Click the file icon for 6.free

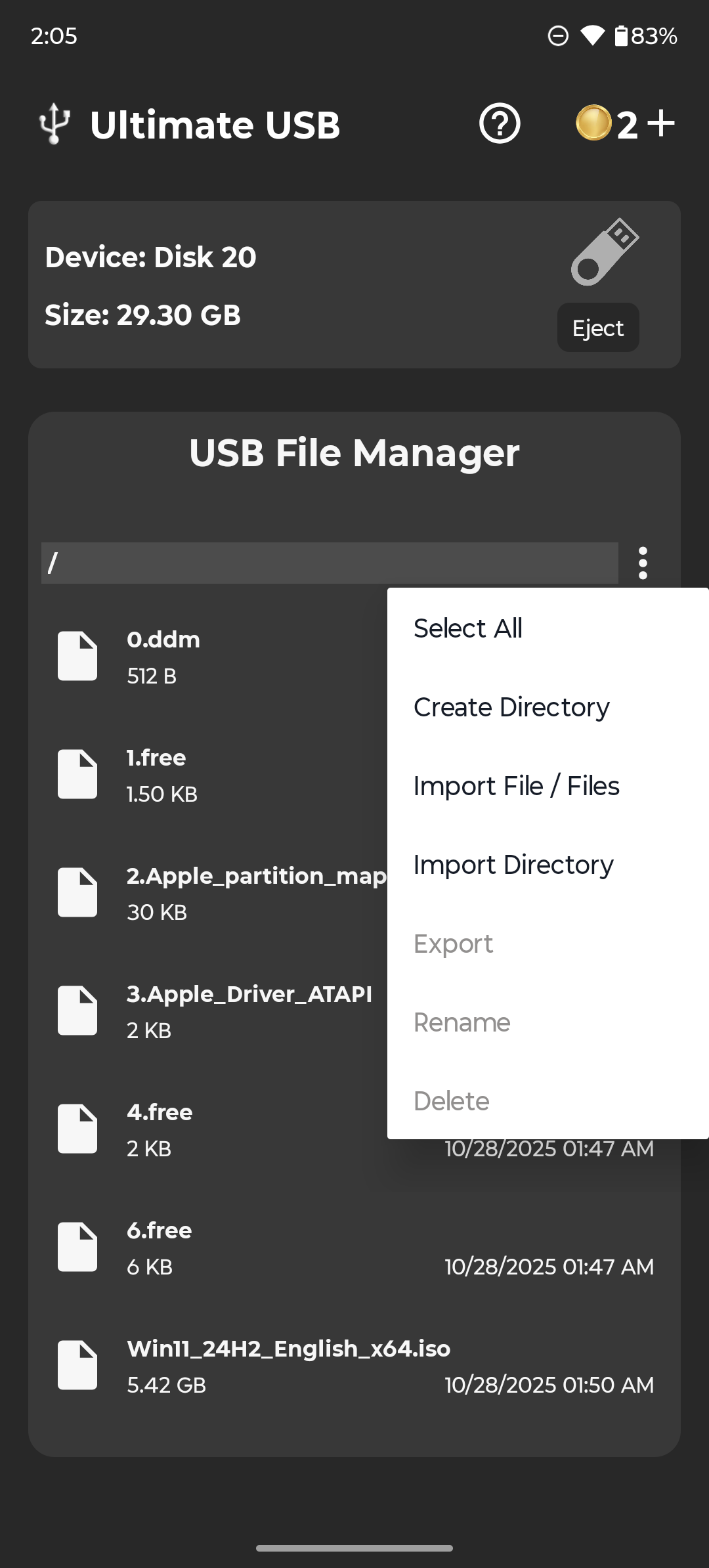click(77, 1247)
